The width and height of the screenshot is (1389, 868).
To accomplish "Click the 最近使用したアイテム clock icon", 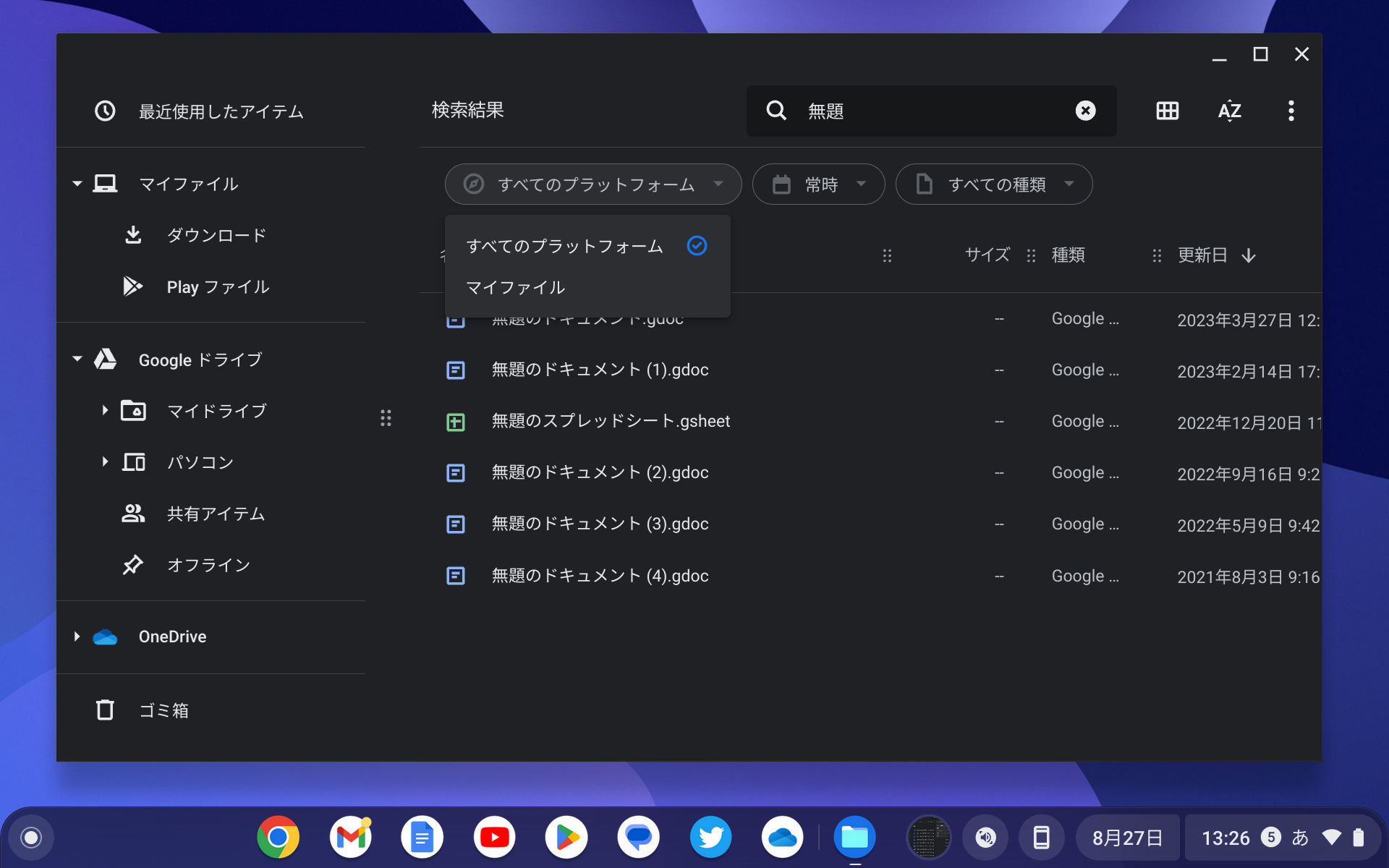I will tap(105, 111).
